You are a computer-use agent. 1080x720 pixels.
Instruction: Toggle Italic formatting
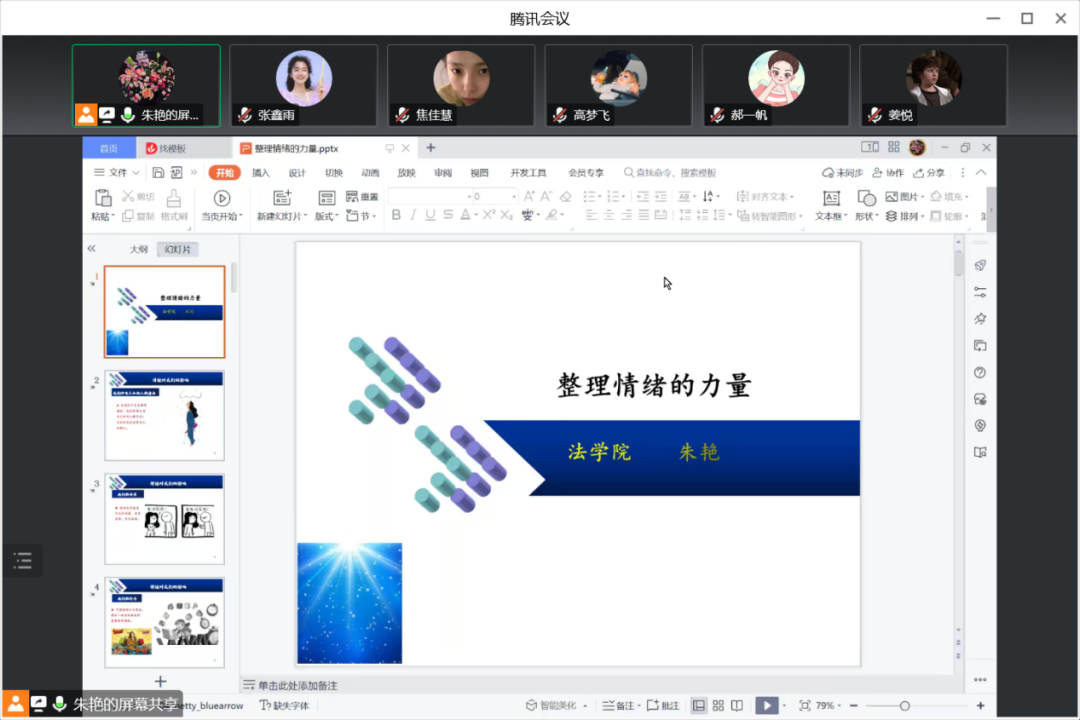coord(413,216)
